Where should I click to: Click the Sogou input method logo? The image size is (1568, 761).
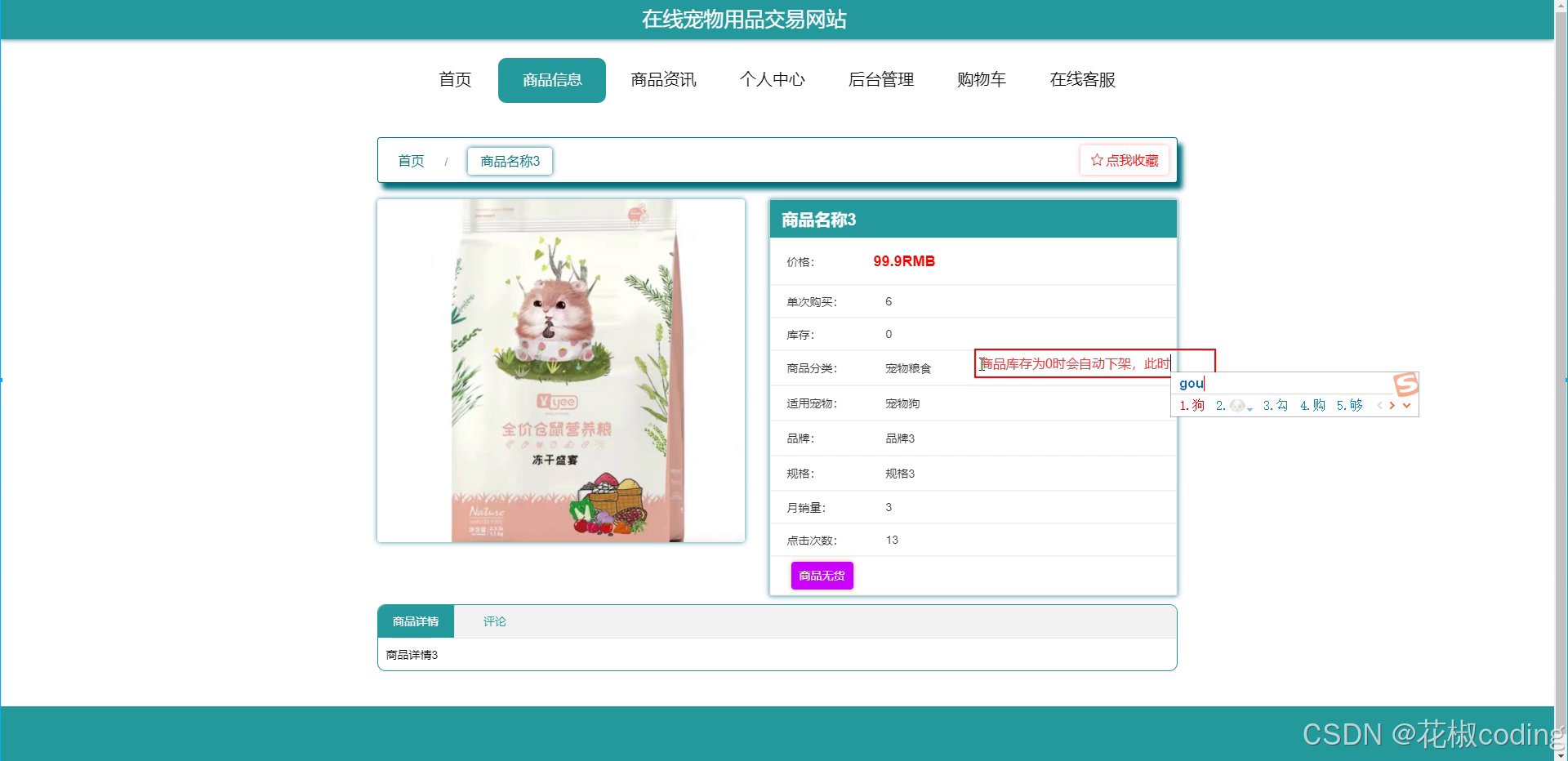click(1405, 385)
